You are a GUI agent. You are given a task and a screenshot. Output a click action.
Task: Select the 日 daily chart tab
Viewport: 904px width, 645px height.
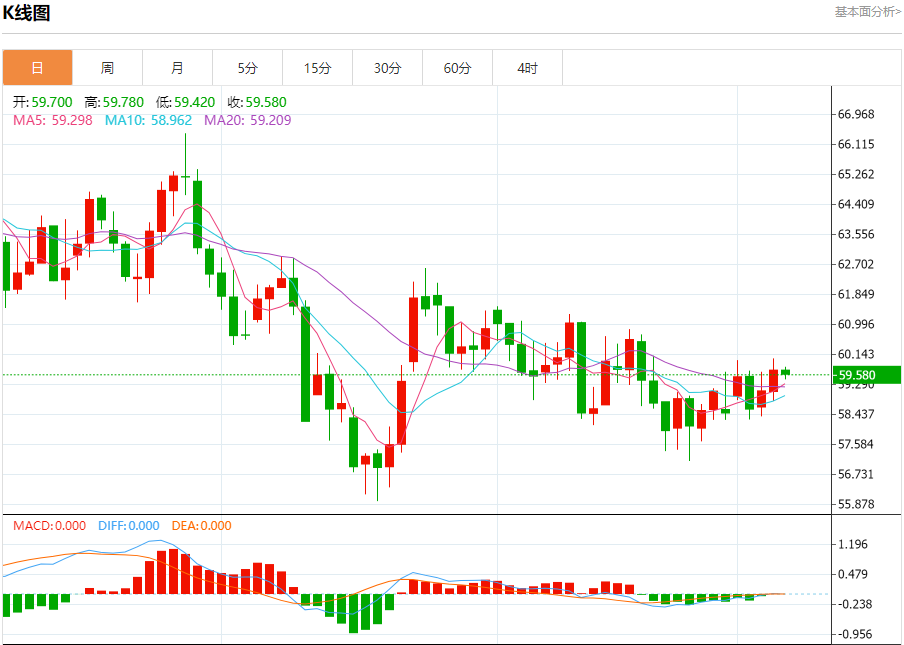[x=37, y=68]
